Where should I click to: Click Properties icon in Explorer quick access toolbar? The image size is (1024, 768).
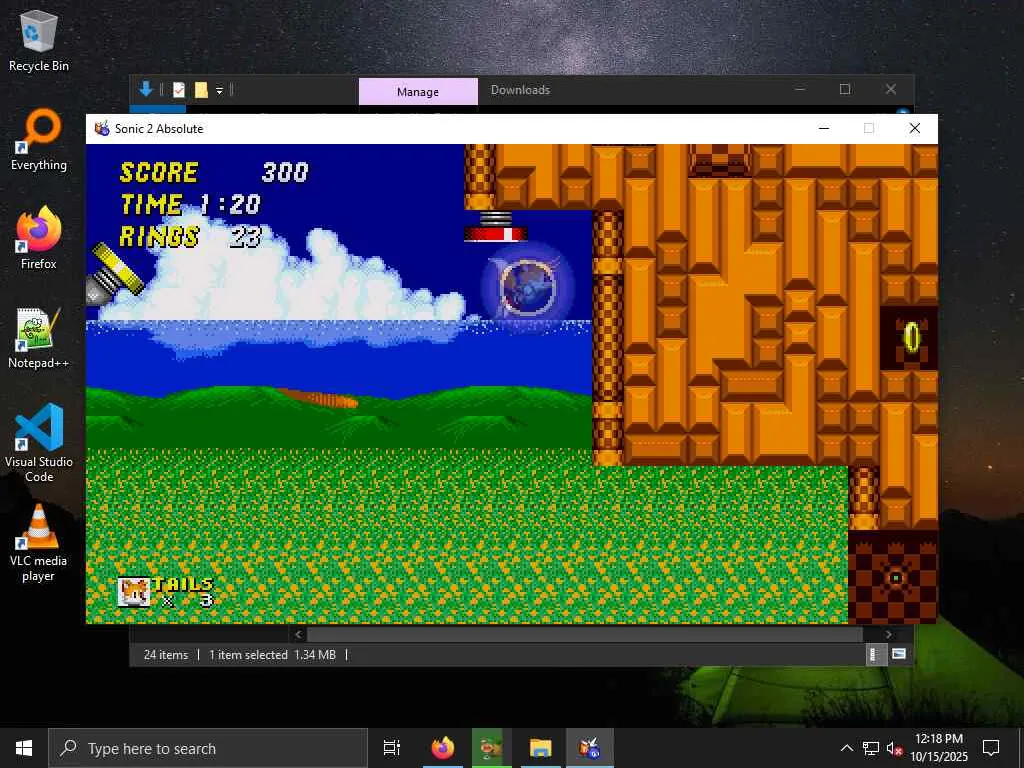(x=179, y=90)
